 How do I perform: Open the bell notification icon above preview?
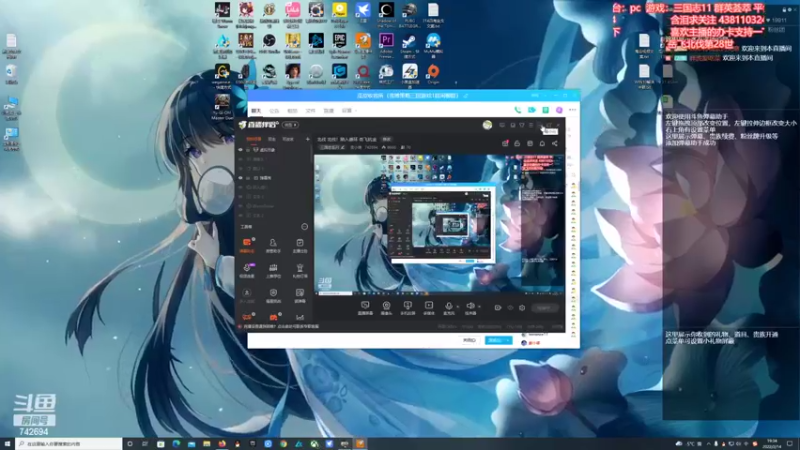[x=542, y=144]
